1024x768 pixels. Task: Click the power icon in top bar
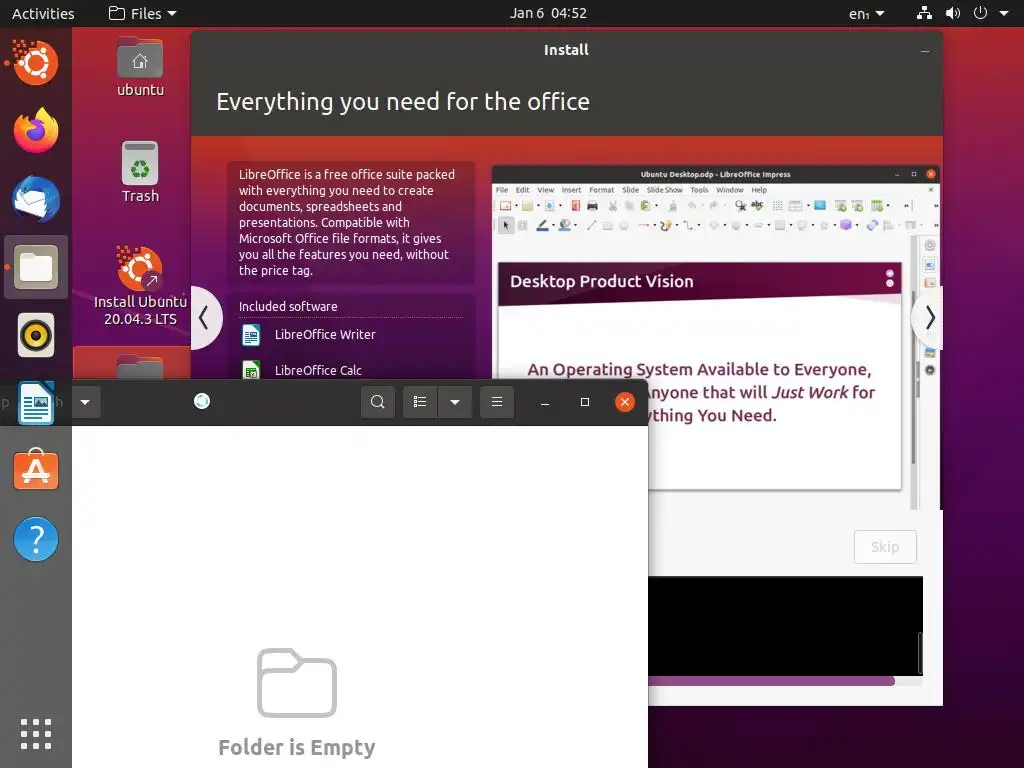coord(980,13)
